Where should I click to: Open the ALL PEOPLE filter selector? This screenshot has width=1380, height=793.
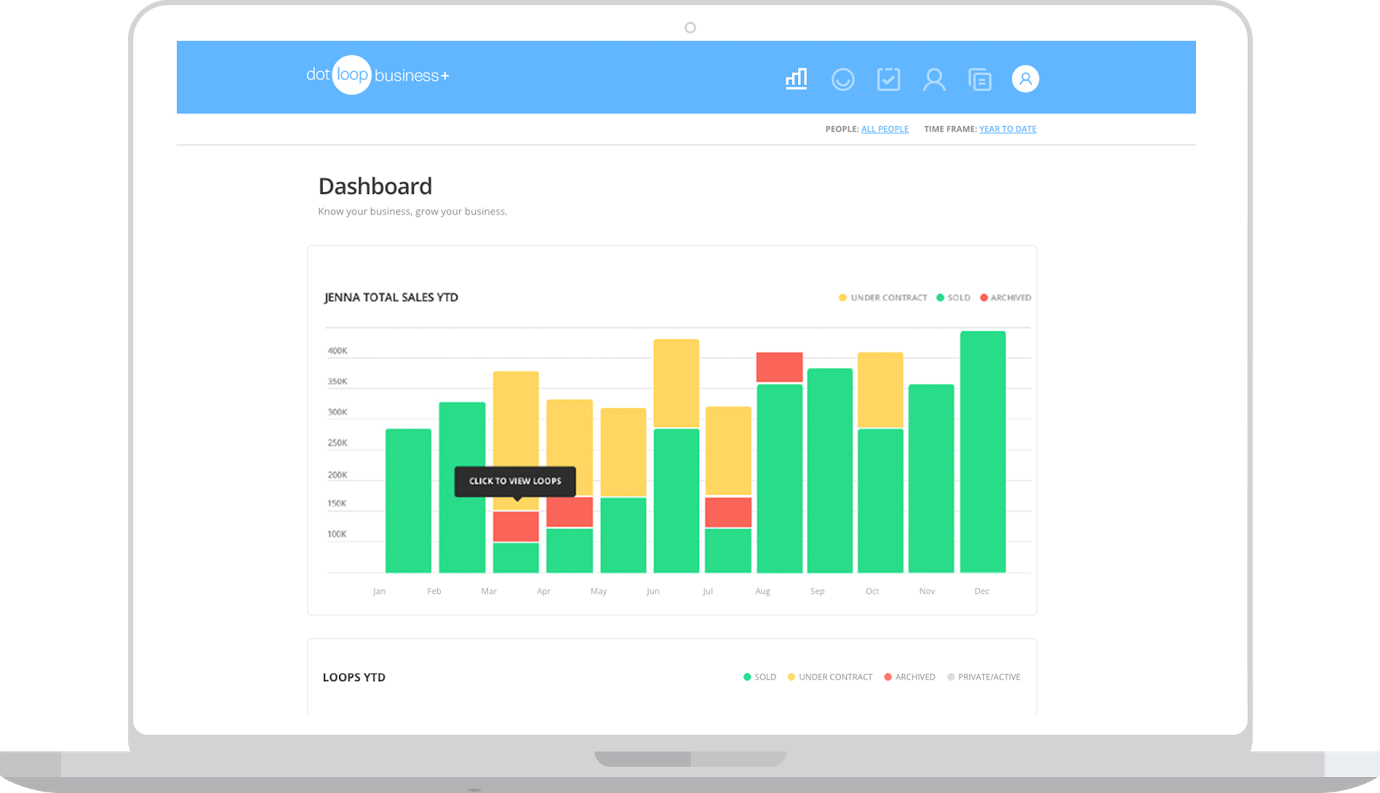(884, 129)
